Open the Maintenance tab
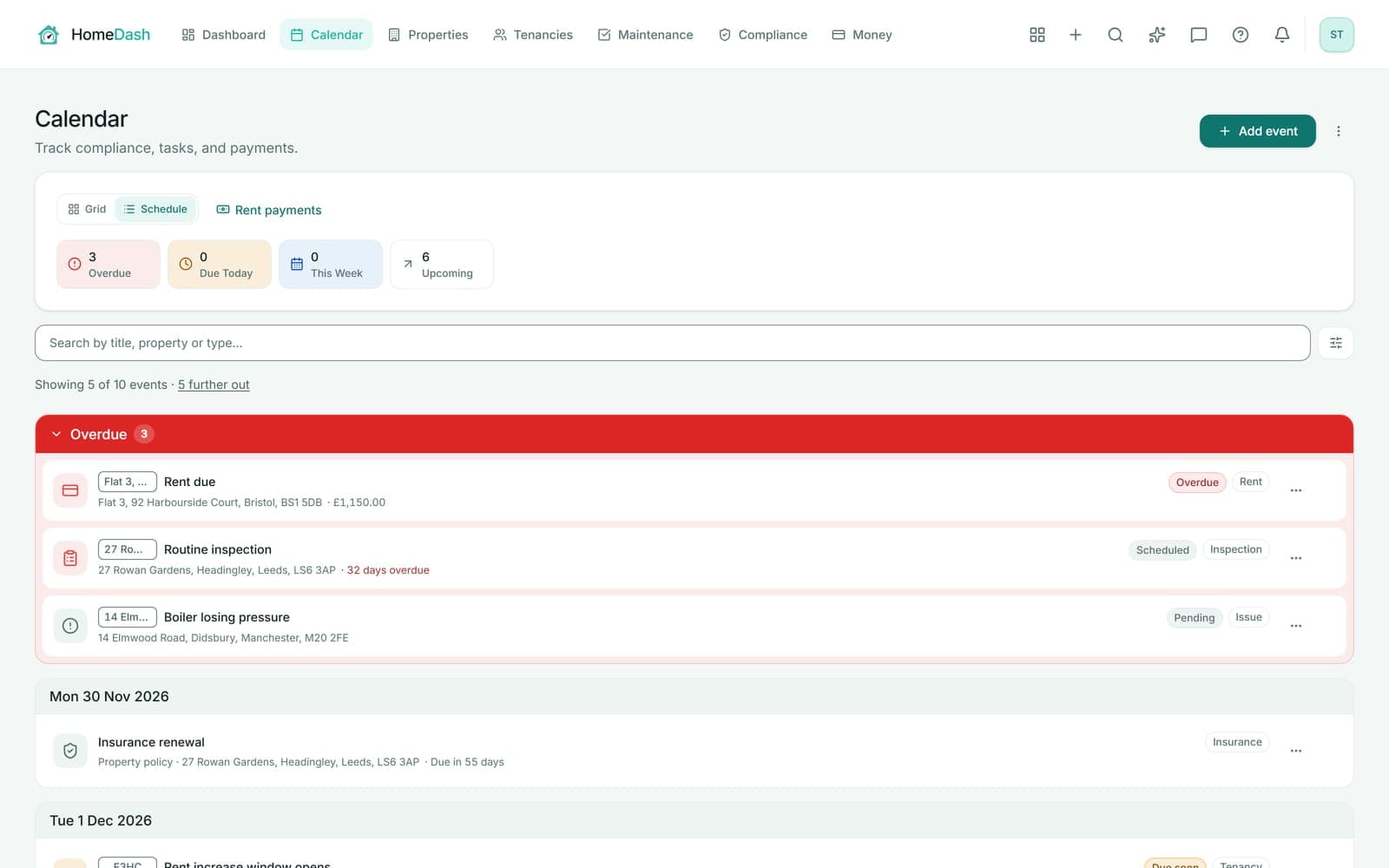The height and width of the screenshot is (868, 1389). tap(645, 35)
